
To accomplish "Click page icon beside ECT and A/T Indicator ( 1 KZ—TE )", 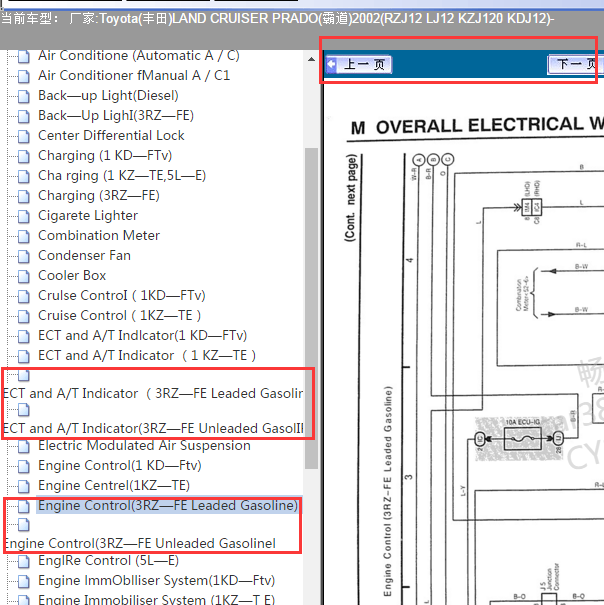I will [24, 357].
